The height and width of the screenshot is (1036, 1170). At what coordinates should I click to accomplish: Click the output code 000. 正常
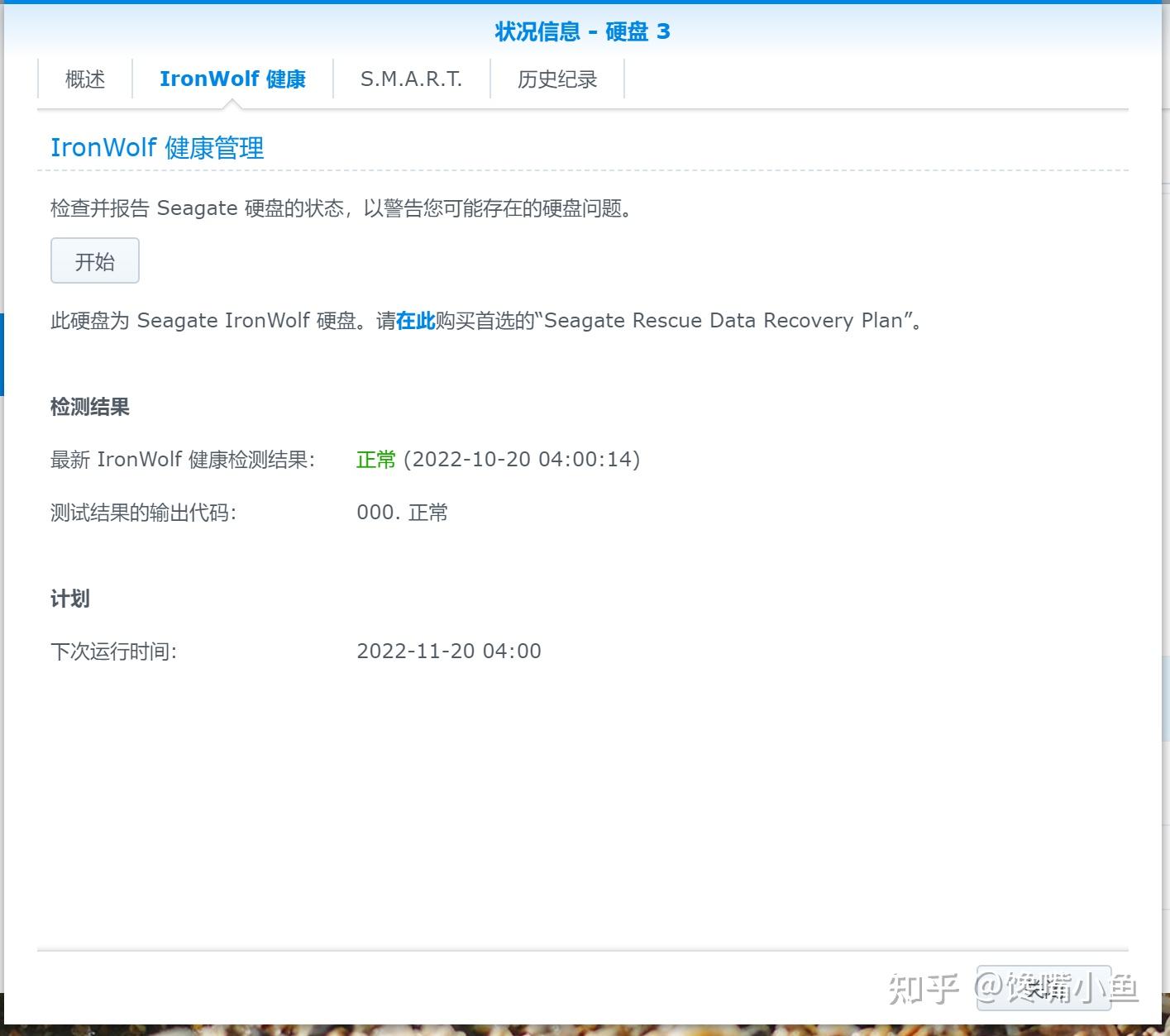click(402, 512)
